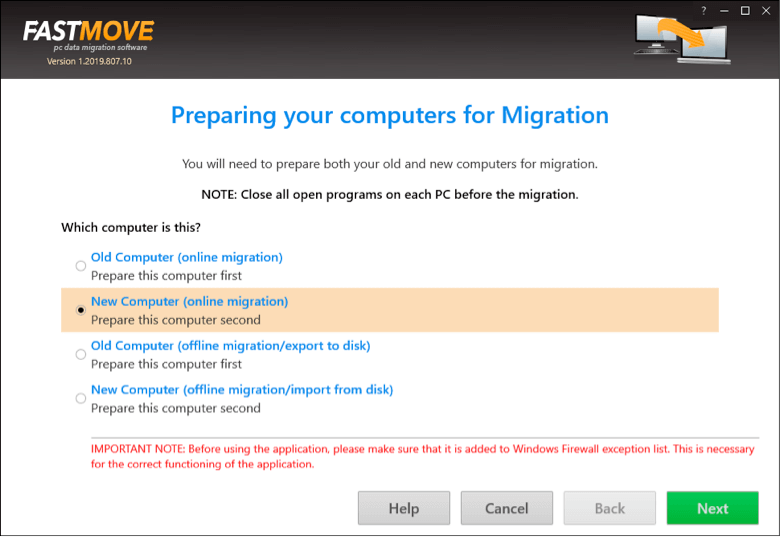Open Help from the bottom buttons
The width and height of the screenshot is (780, 537).
(403, 508)
